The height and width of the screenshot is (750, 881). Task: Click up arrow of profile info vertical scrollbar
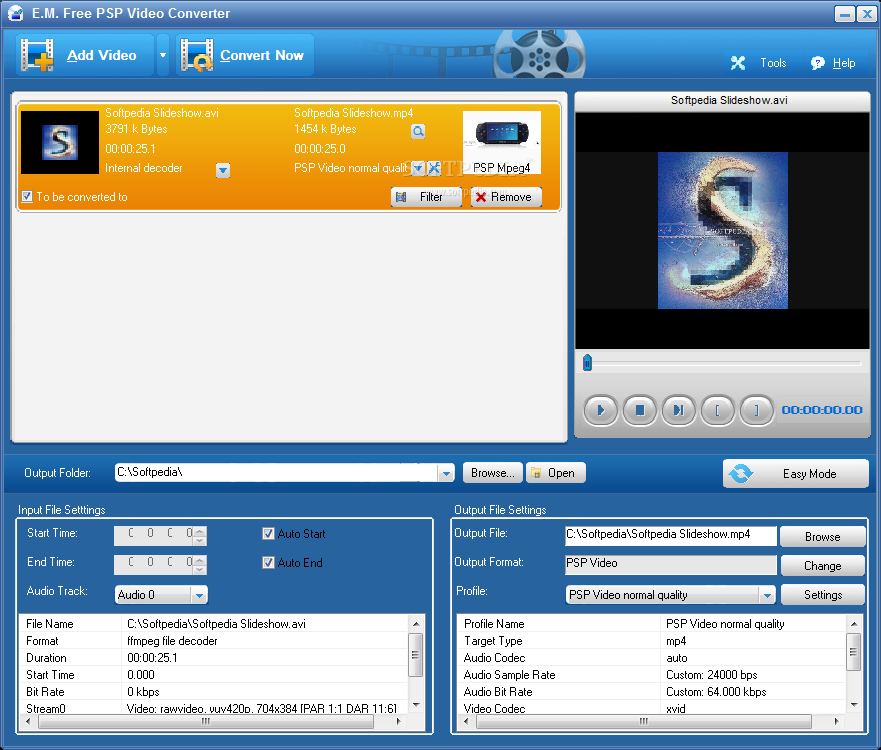pyautogui.click(x=853, y=624)
